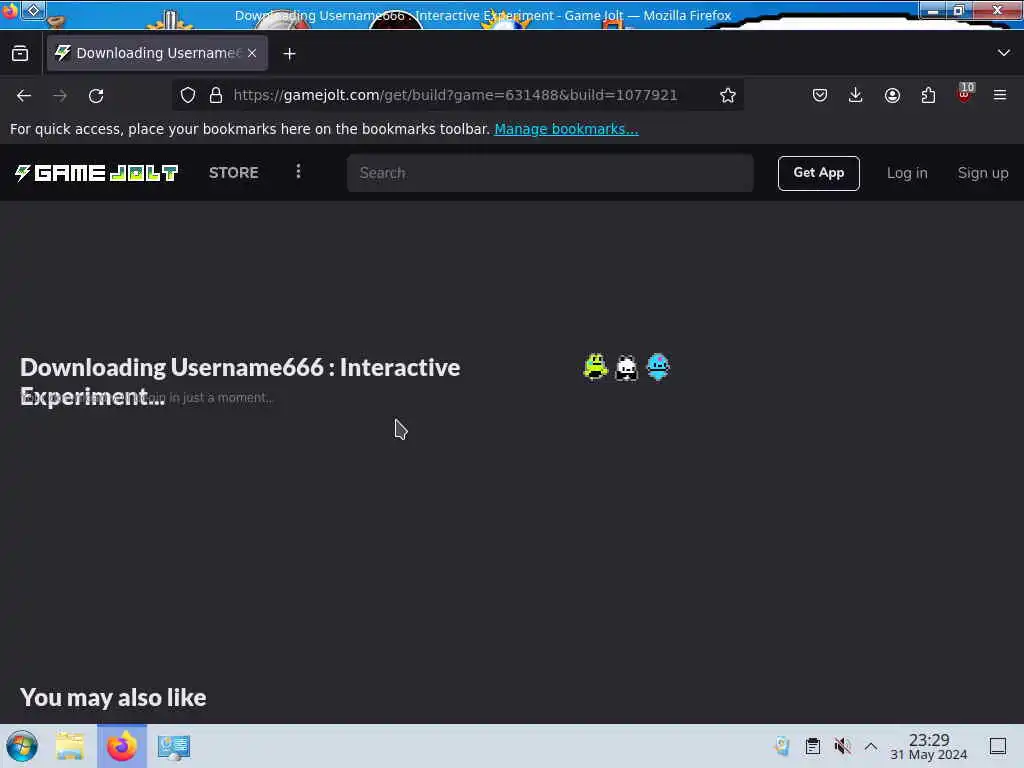The image size is (1024, 768).
Task: Go back to the previous page
Action: coord(24,95)
